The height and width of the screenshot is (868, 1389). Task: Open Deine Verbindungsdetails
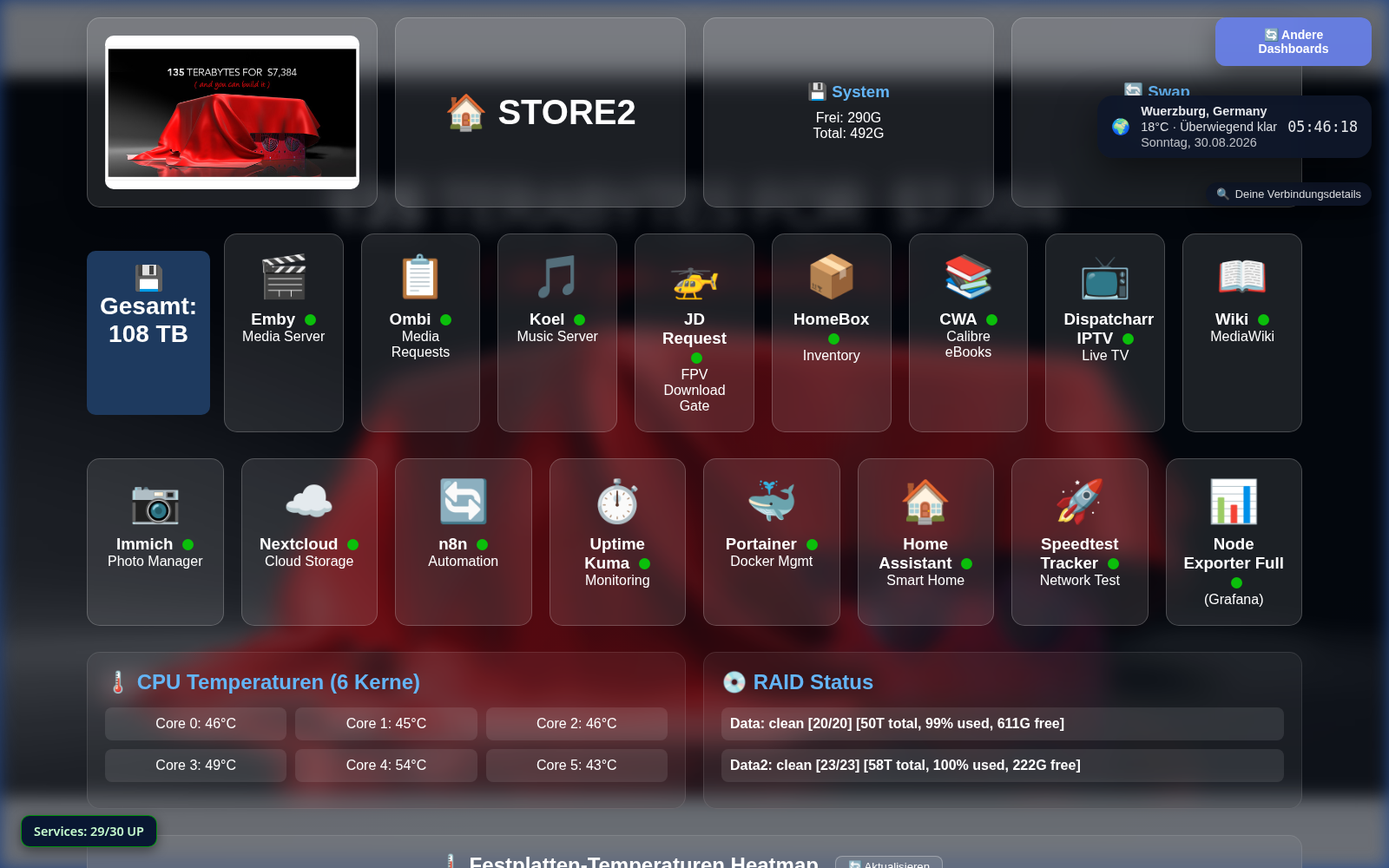[1289, 194]
